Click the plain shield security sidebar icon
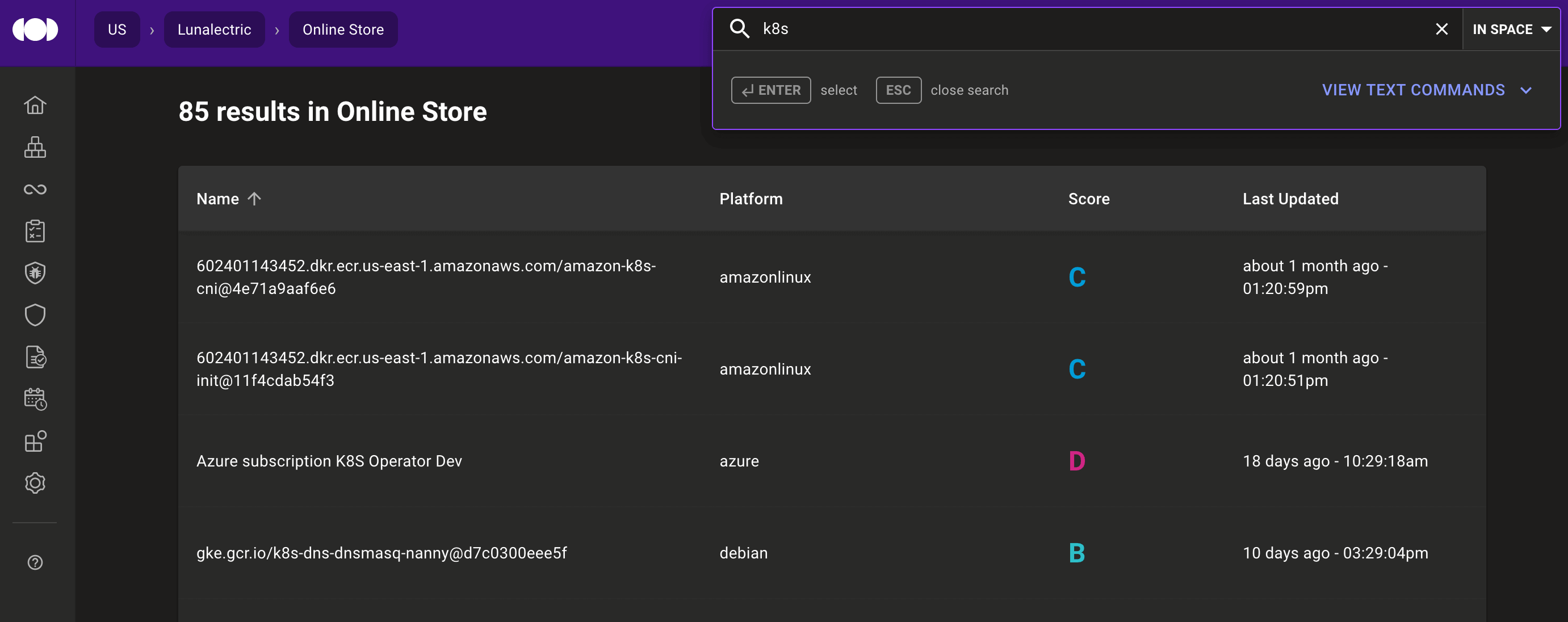 click(x=35, y=316)
